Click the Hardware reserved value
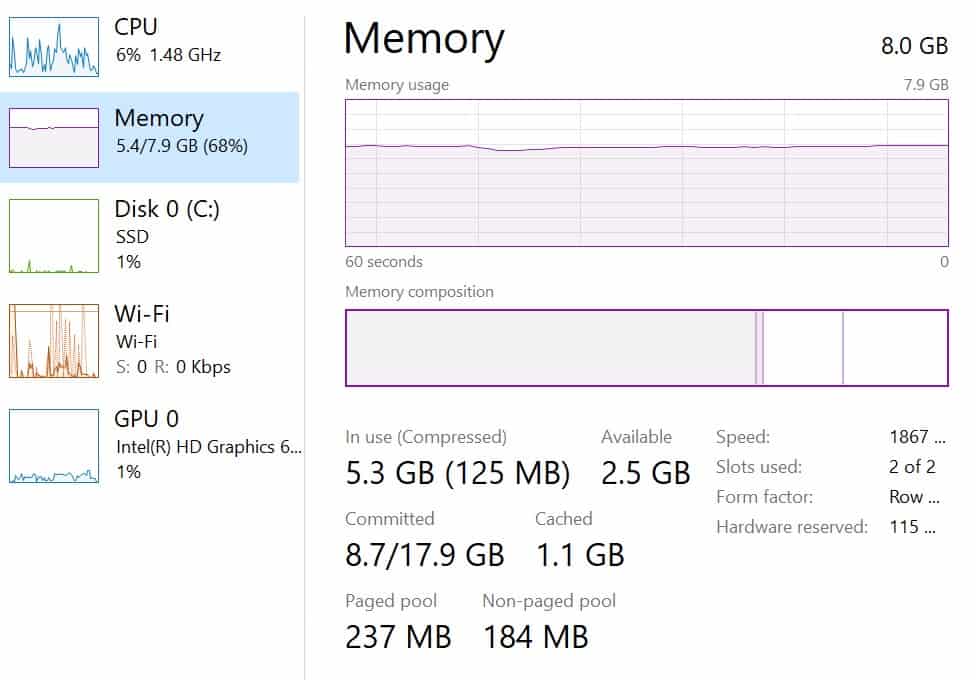976x680 pixels. pos(913,527)
